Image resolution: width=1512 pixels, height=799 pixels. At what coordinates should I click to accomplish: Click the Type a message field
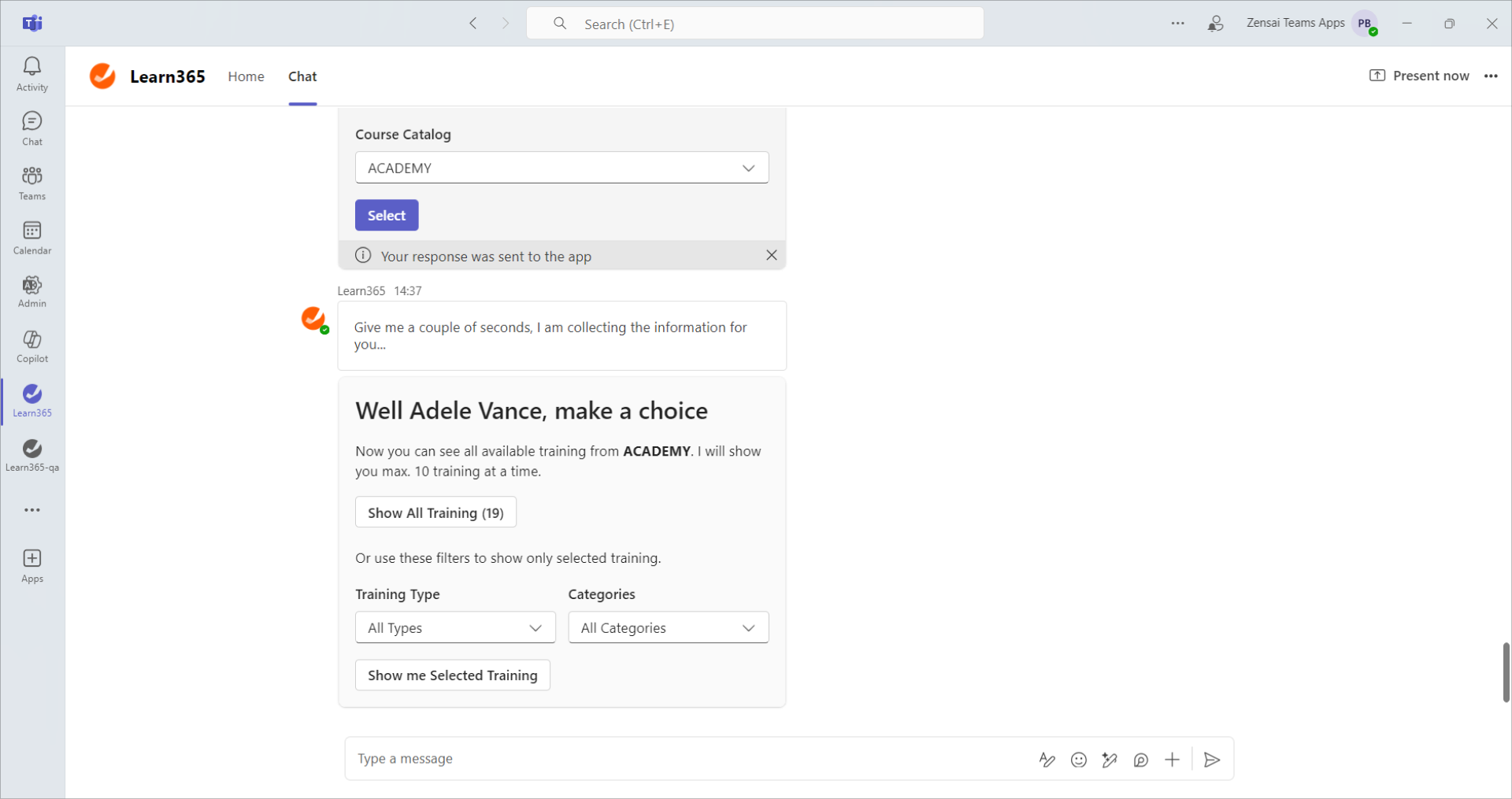click(x=685, y=759)
